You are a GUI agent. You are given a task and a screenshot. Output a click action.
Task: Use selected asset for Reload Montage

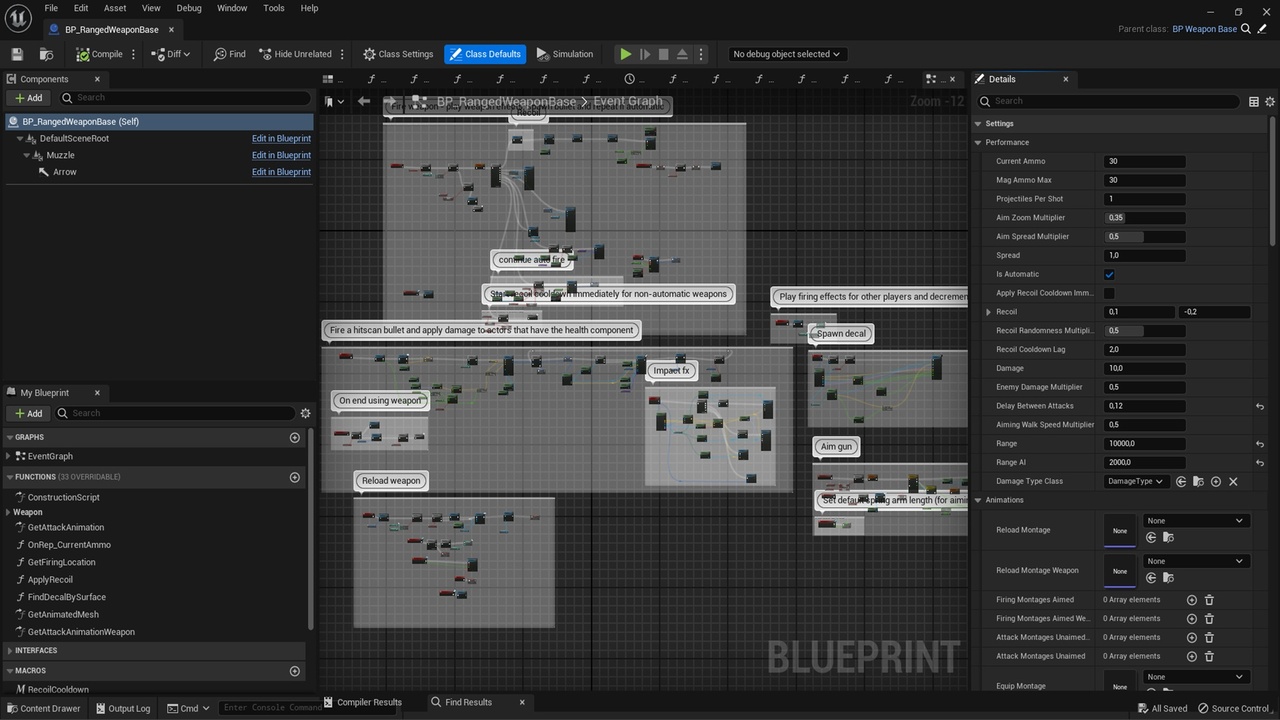coord(1151,537)
